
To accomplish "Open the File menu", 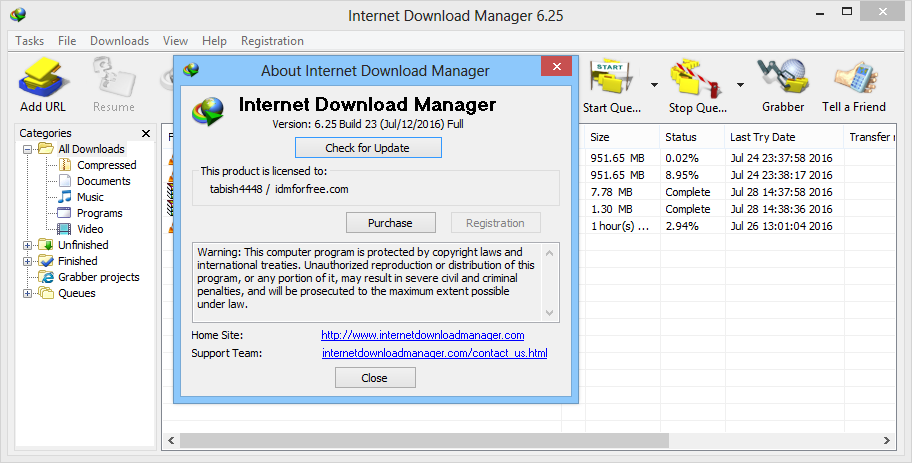I will (67, 41).
